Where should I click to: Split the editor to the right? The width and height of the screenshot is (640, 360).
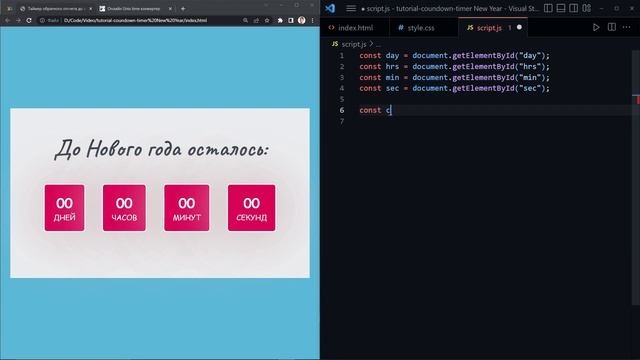point(611,27)
